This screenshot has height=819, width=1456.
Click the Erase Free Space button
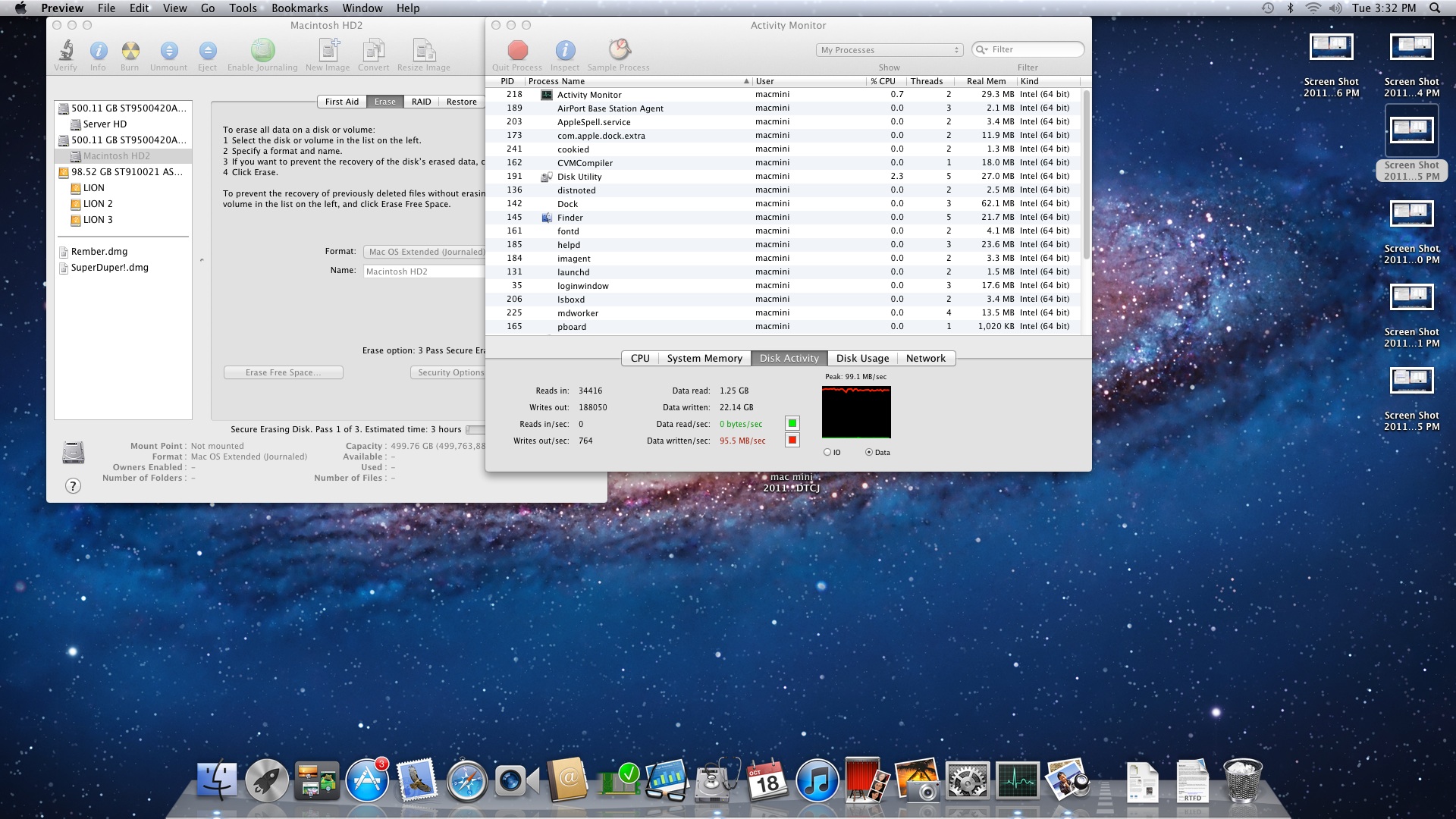point(283,372)
